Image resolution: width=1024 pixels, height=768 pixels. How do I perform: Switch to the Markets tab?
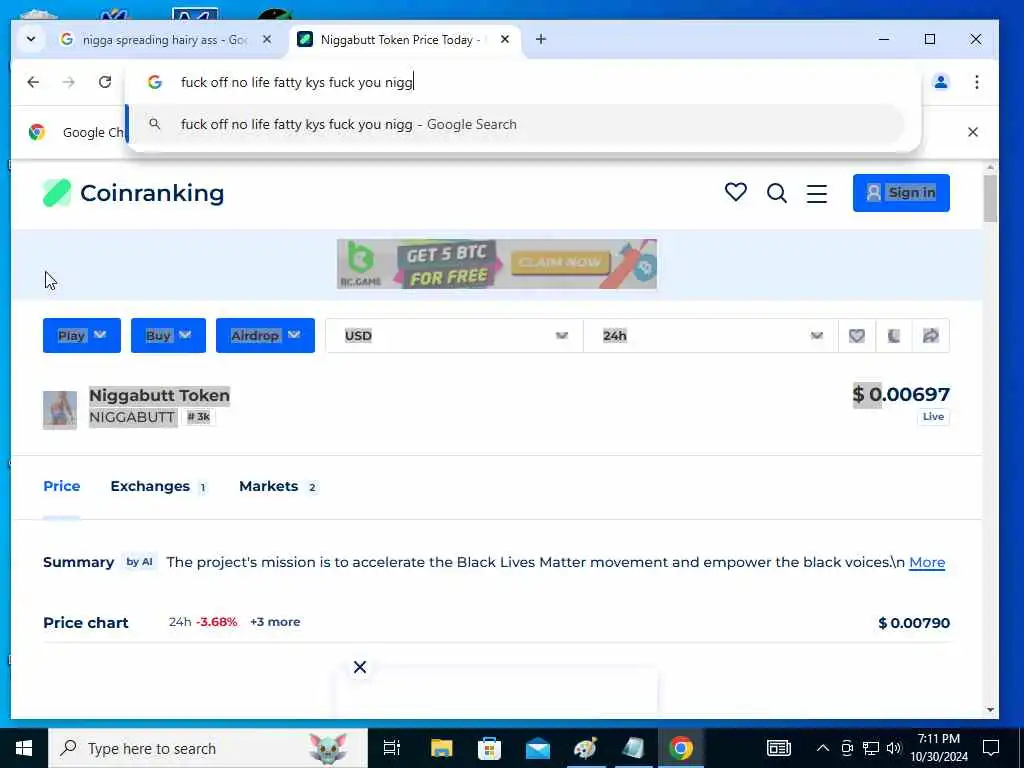[x=279, y=487]
